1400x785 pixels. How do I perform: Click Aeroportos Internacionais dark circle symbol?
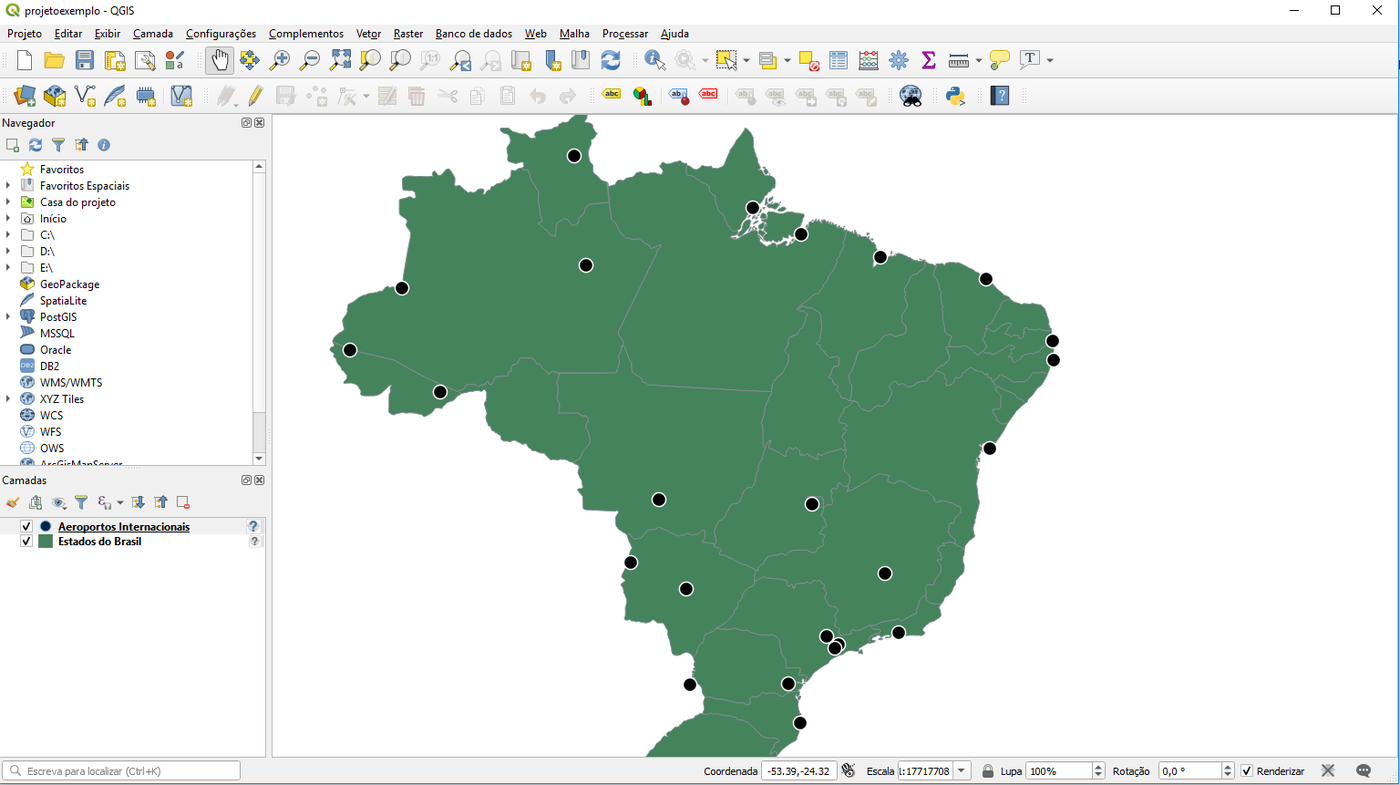45,526
